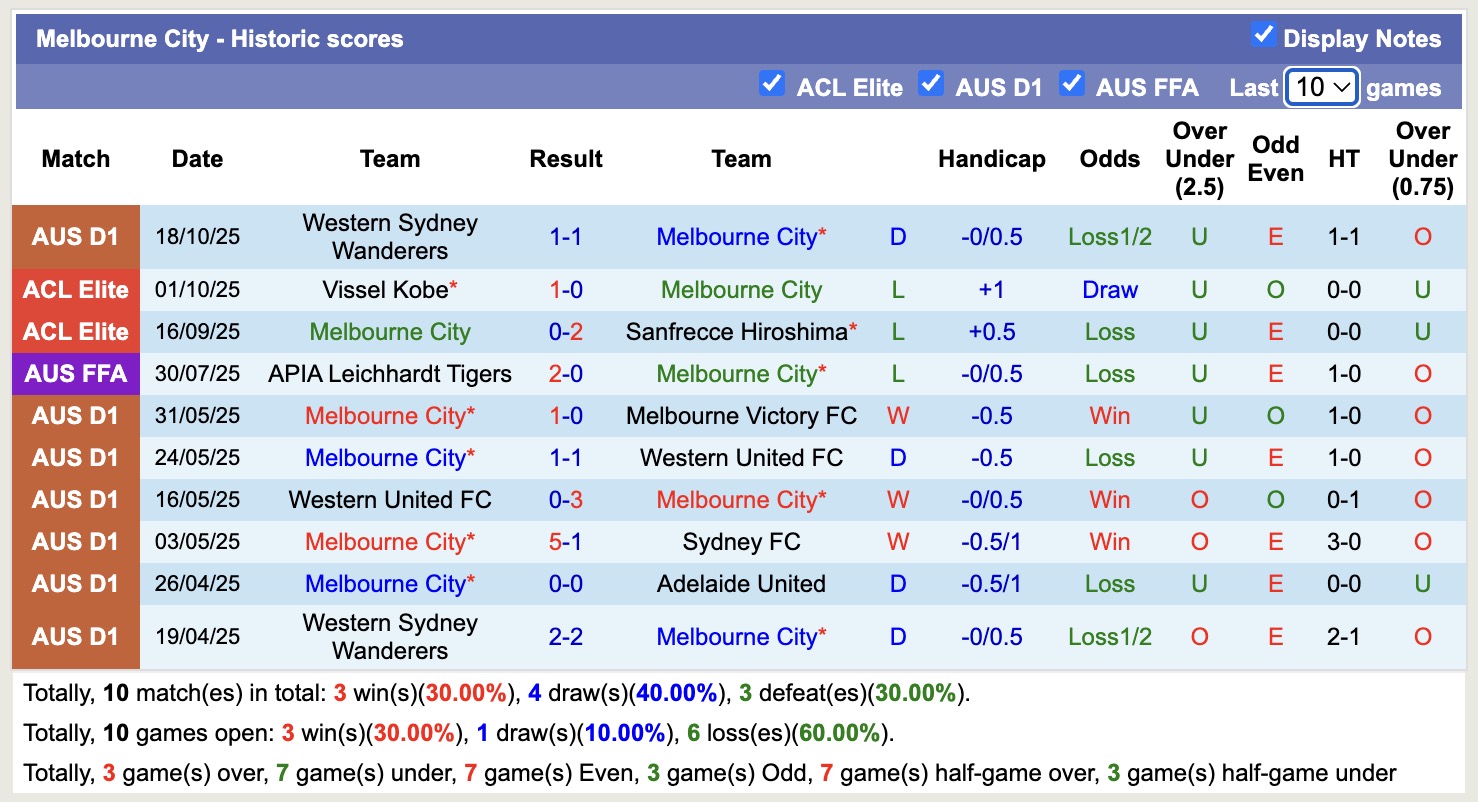Uncheck the ACL Elite filter
Screen dimensions: 1478x802
pyautogui.click(x=771, y=85)
